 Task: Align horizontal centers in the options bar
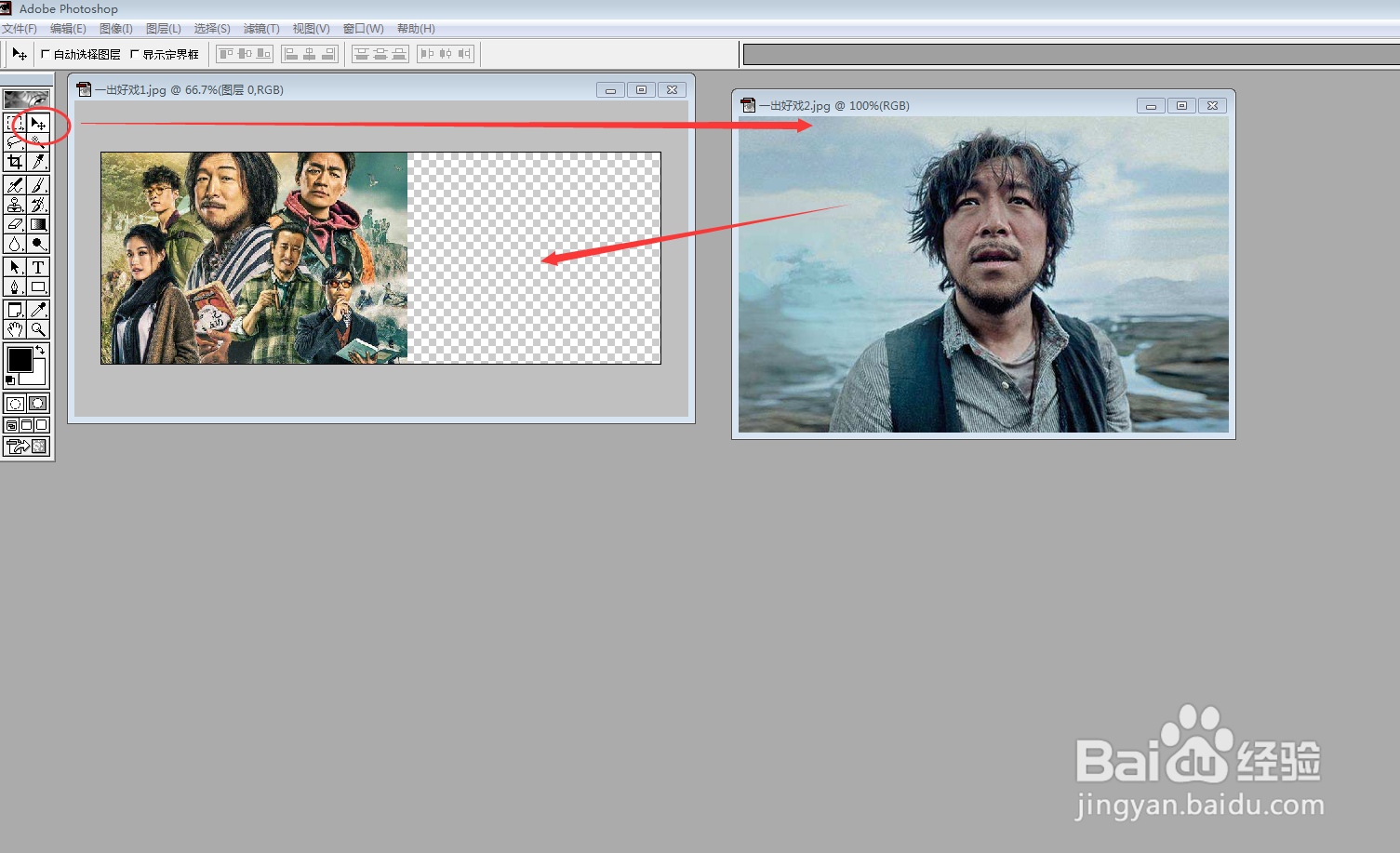click(310, 54)
